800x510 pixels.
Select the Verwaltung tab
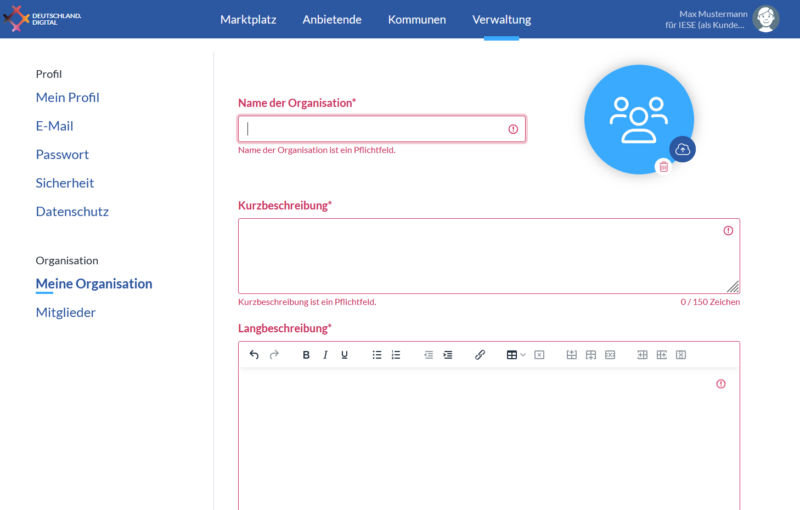click(x=502, y=19)
